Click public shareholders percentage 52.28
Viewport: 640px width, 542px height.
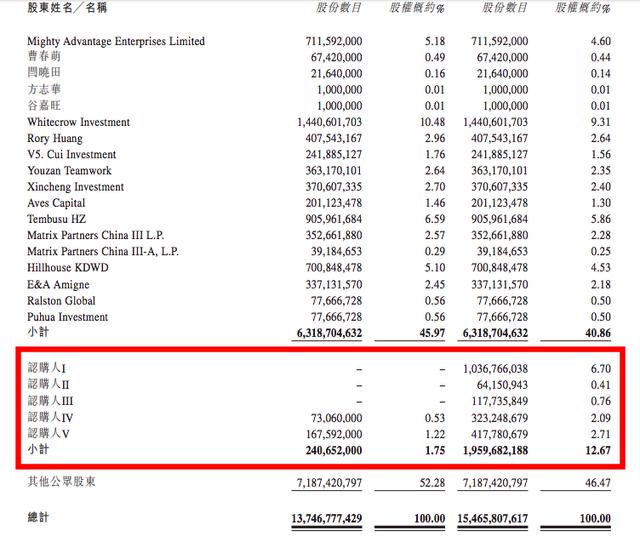click(432, 483)
